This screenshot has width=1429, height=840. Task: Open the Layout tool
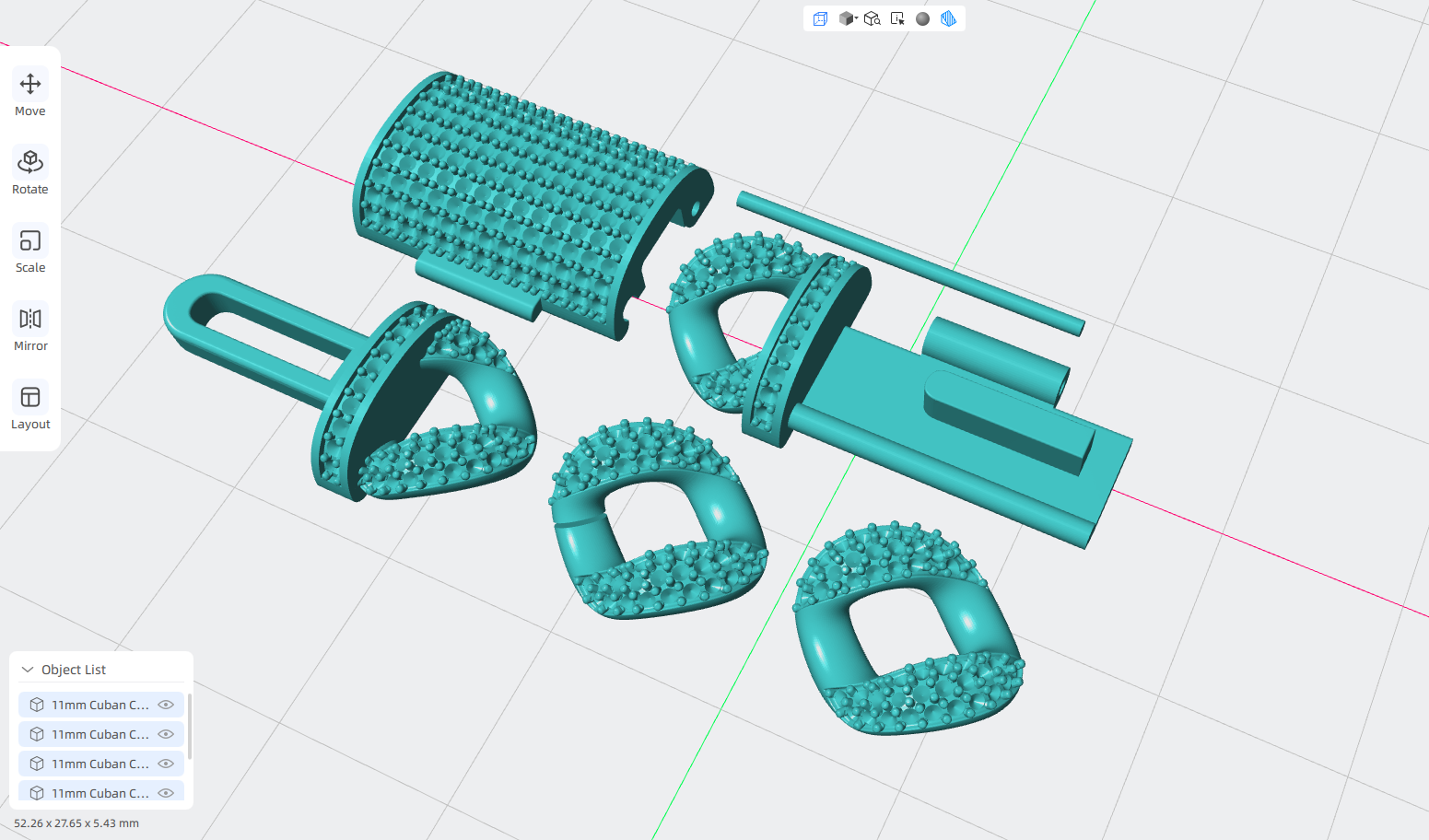[x=30, y=406]
